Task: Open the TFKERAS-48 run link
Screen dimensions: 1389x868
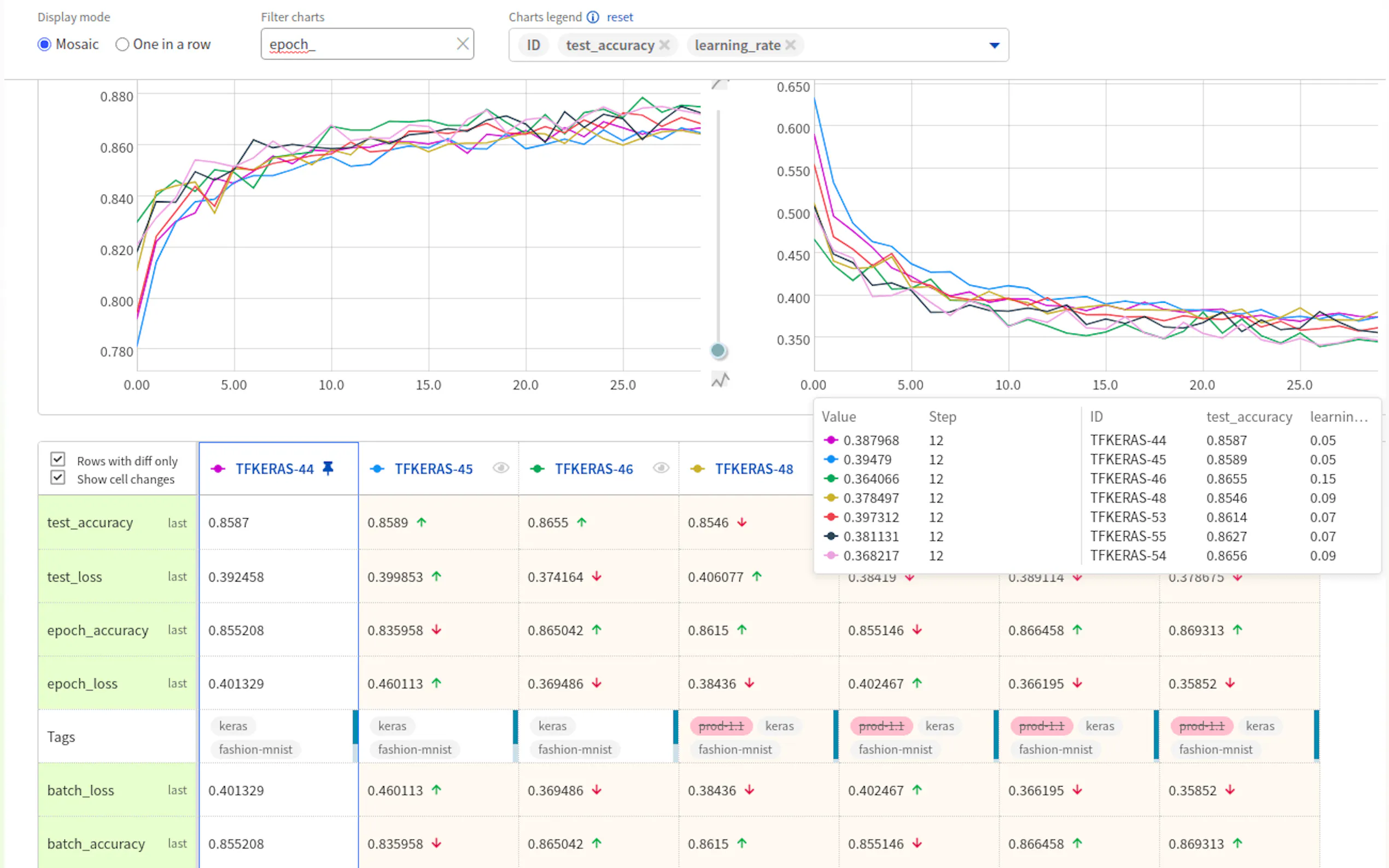Action: coord(754,469)
